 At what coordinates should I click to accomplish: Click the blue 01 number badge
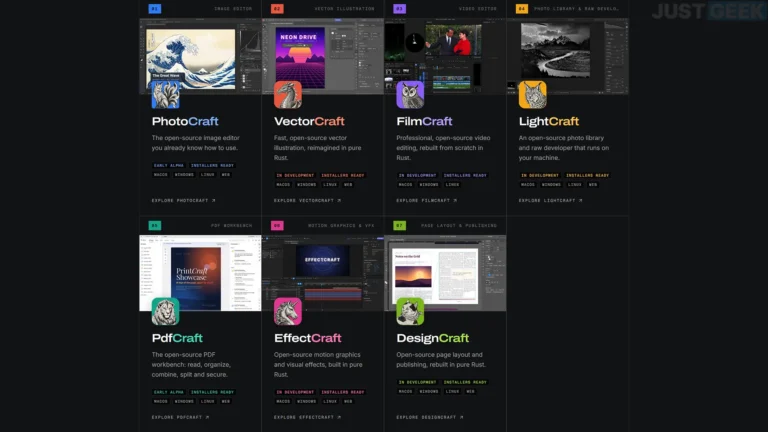tap(155, 9)
